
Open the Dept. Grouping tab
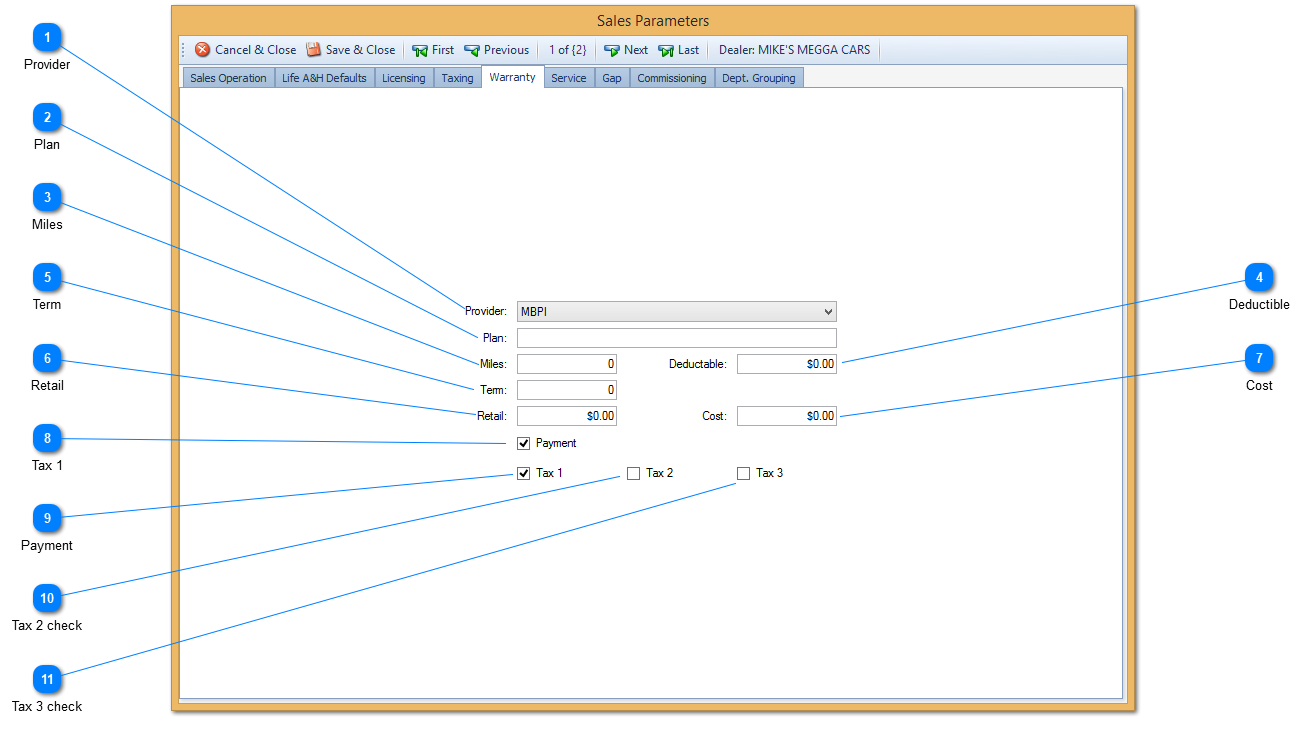click(759, 78)
